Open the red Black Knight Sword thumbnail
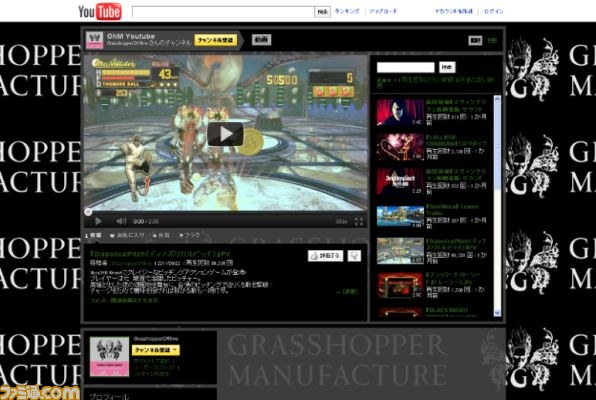596x400 pixels. (x=400, y=286)
